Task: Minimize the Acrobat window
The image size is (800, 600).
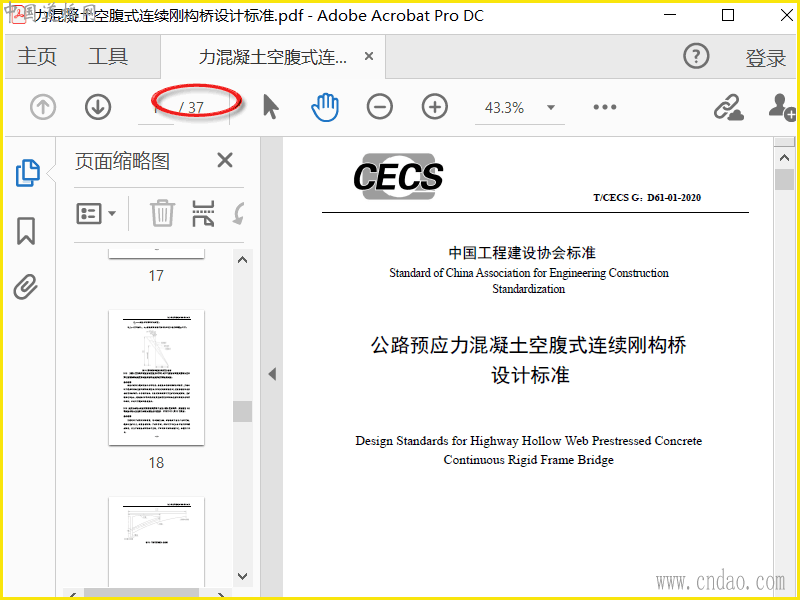Action: coord(670,15)
